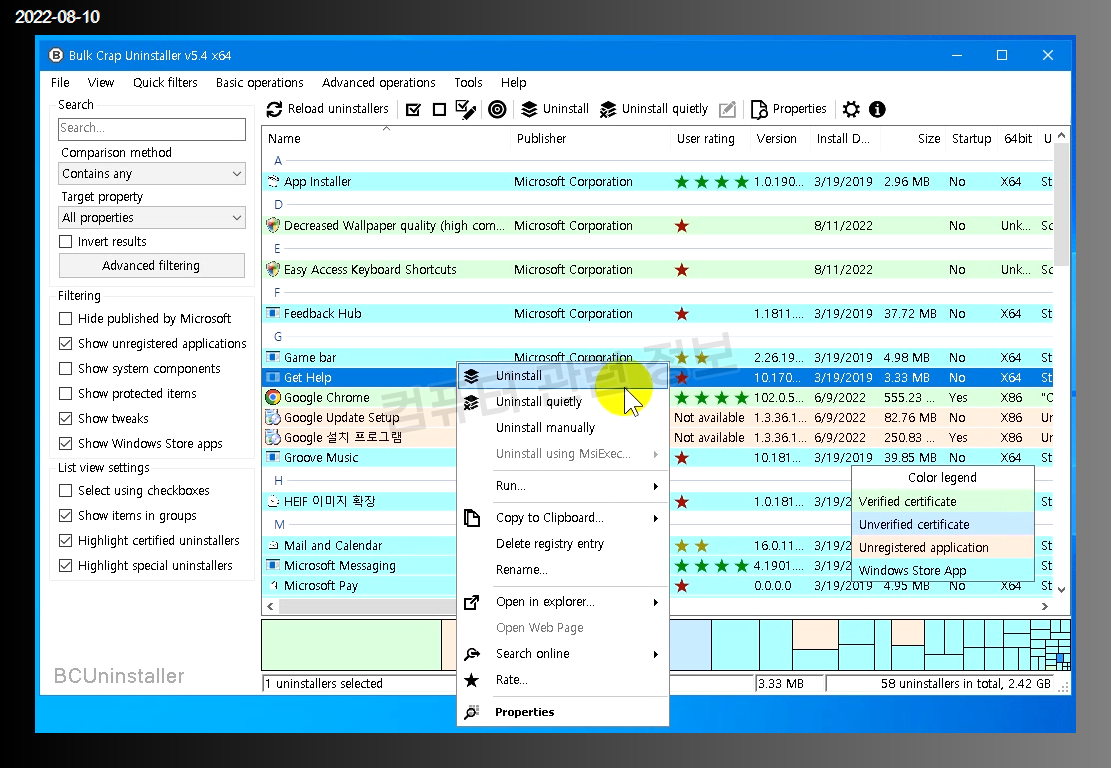This screenshot has height=768, width=1111.
Task: Sort list by the Name column header
Action: [386, 139]
